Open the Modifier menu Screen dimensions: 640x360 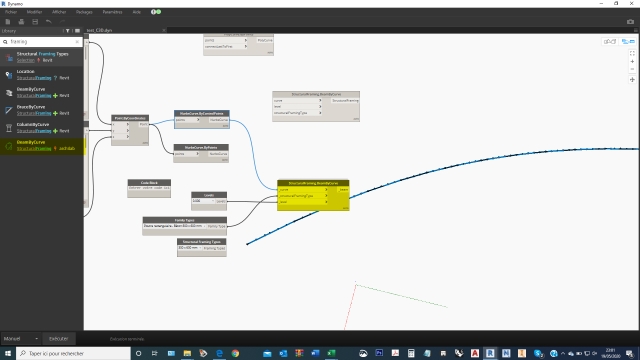click(34, 12)
